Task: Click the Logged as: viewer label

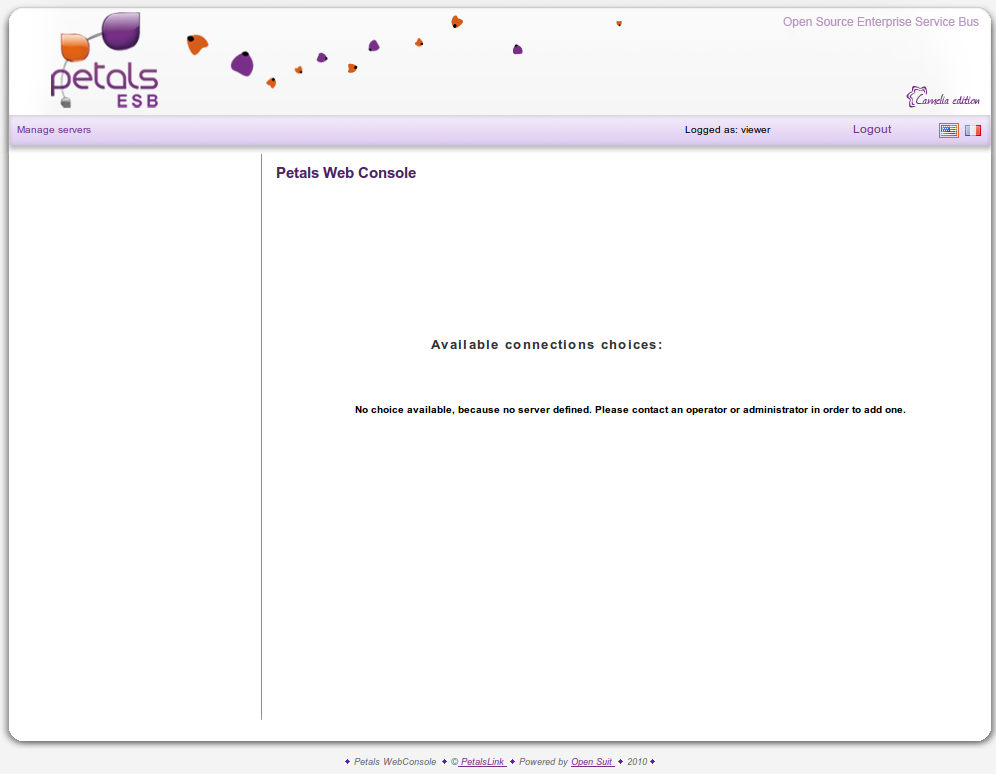Action: click(x=727, y=130)
